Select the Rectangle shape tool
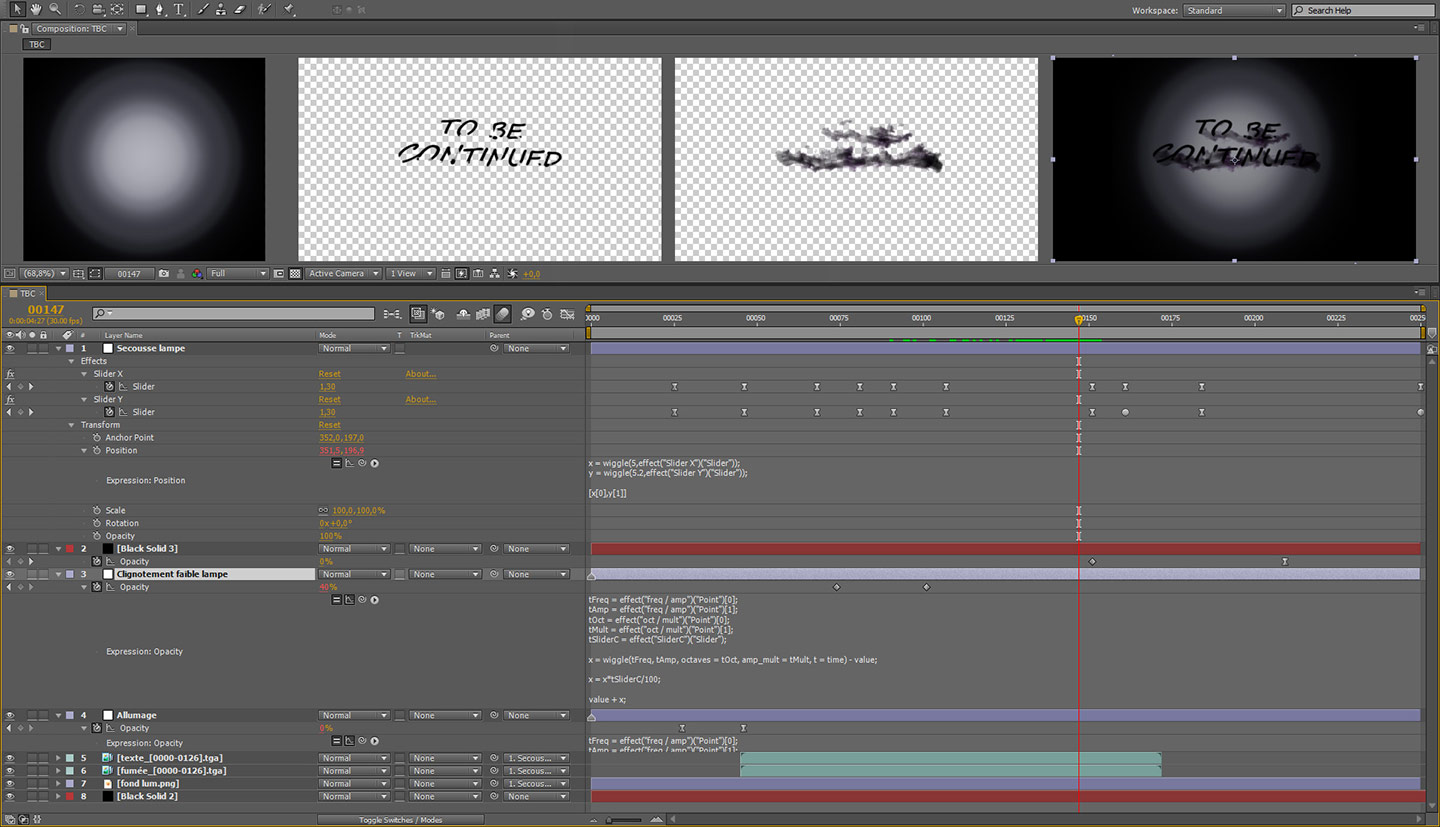 tap(141, 9)
